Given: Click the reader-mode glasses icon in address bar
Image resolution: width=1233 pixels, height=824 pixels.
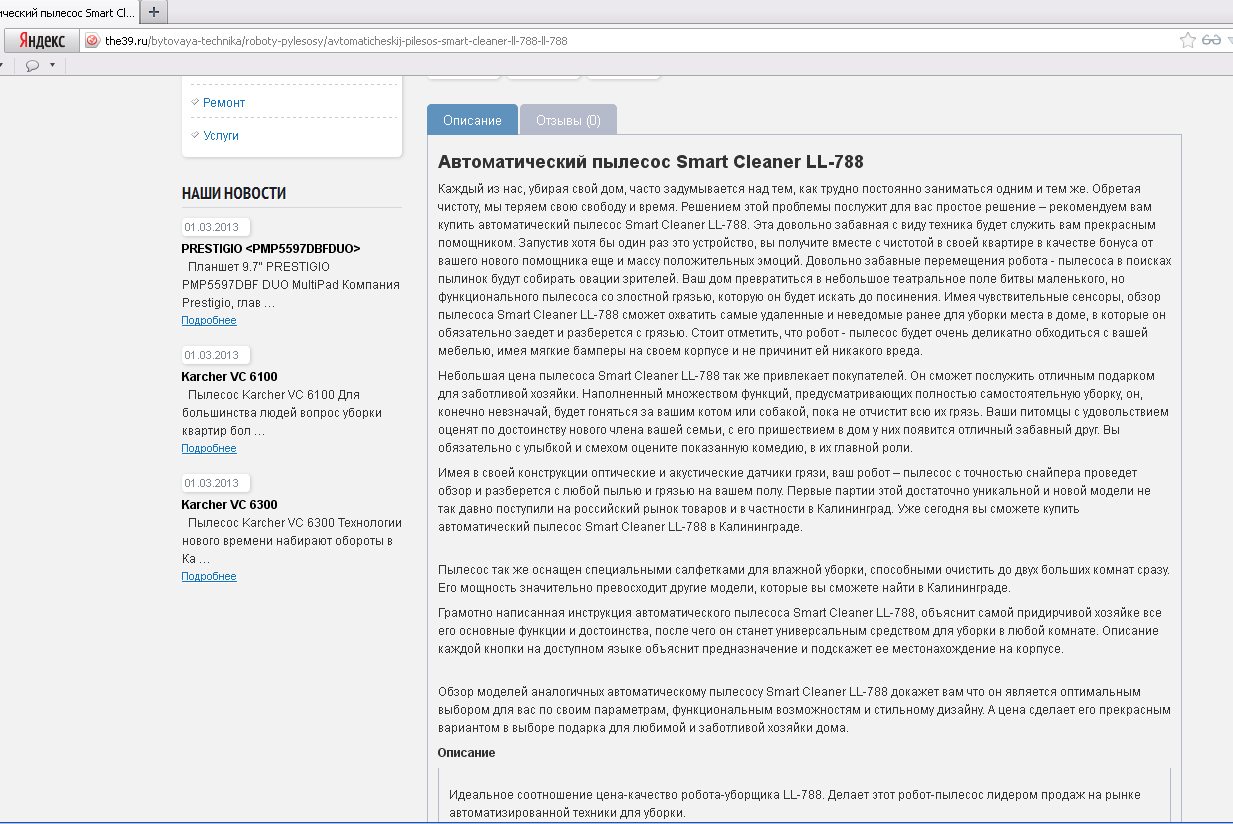Looking at the screenshot, I should (1212, 40).
